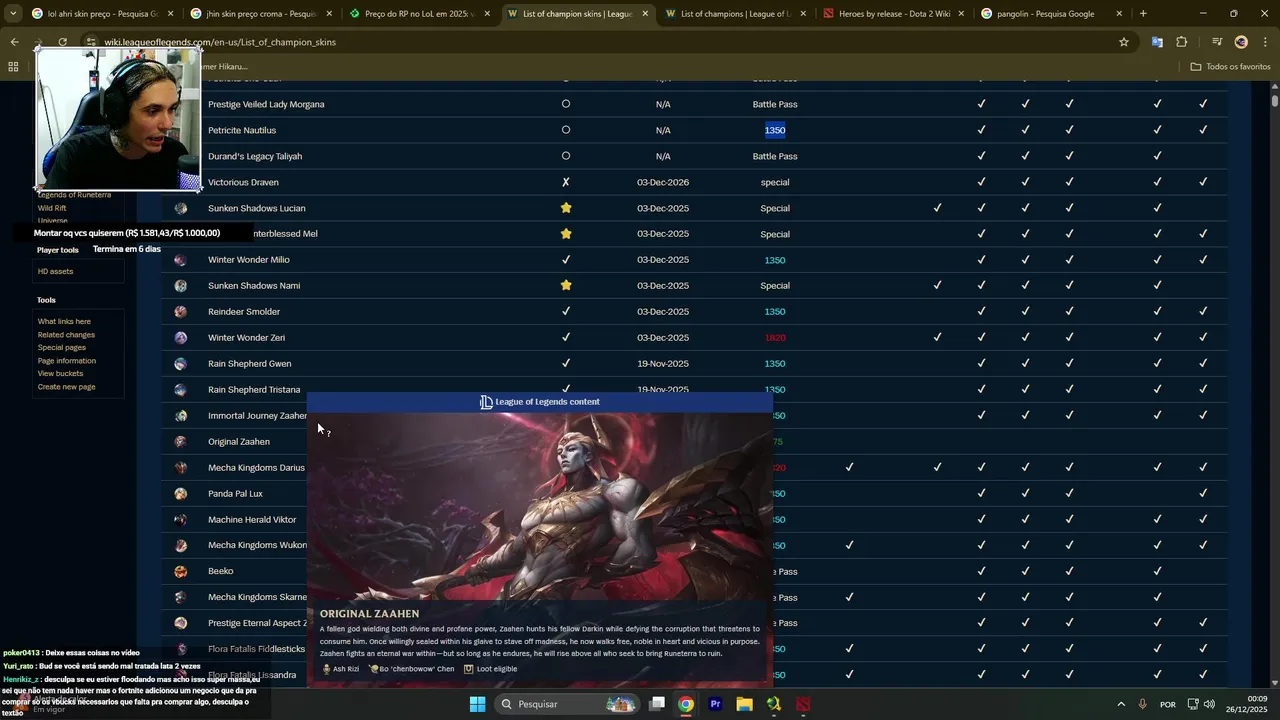Open 'Create new page' sidebar link
This screenshot has width=1280, height=720.
pyautogui.click(x=67, y=387)
